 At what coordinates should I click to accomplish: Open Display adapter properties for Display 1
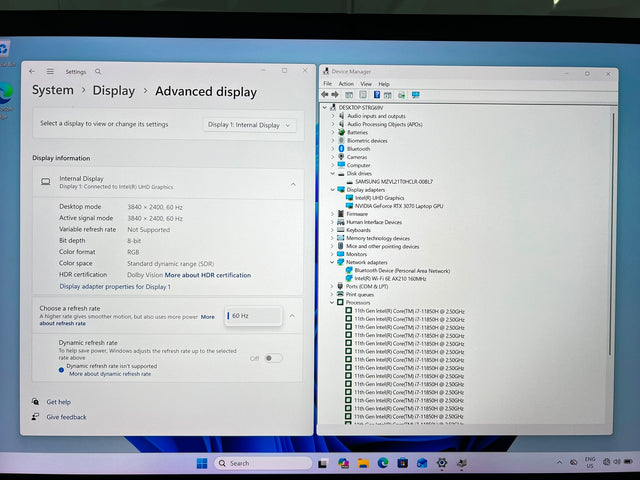click(115, 287)
